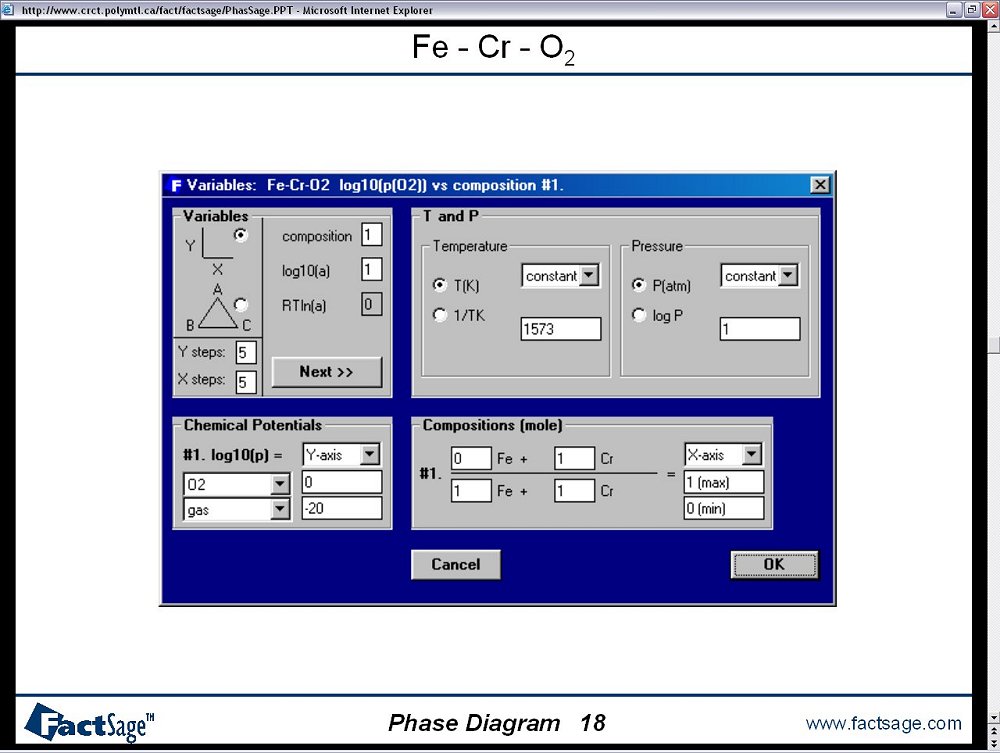Switch pressure to the log P option
1000x753 pixels.
pyautogui.click(x=640, y=315)
